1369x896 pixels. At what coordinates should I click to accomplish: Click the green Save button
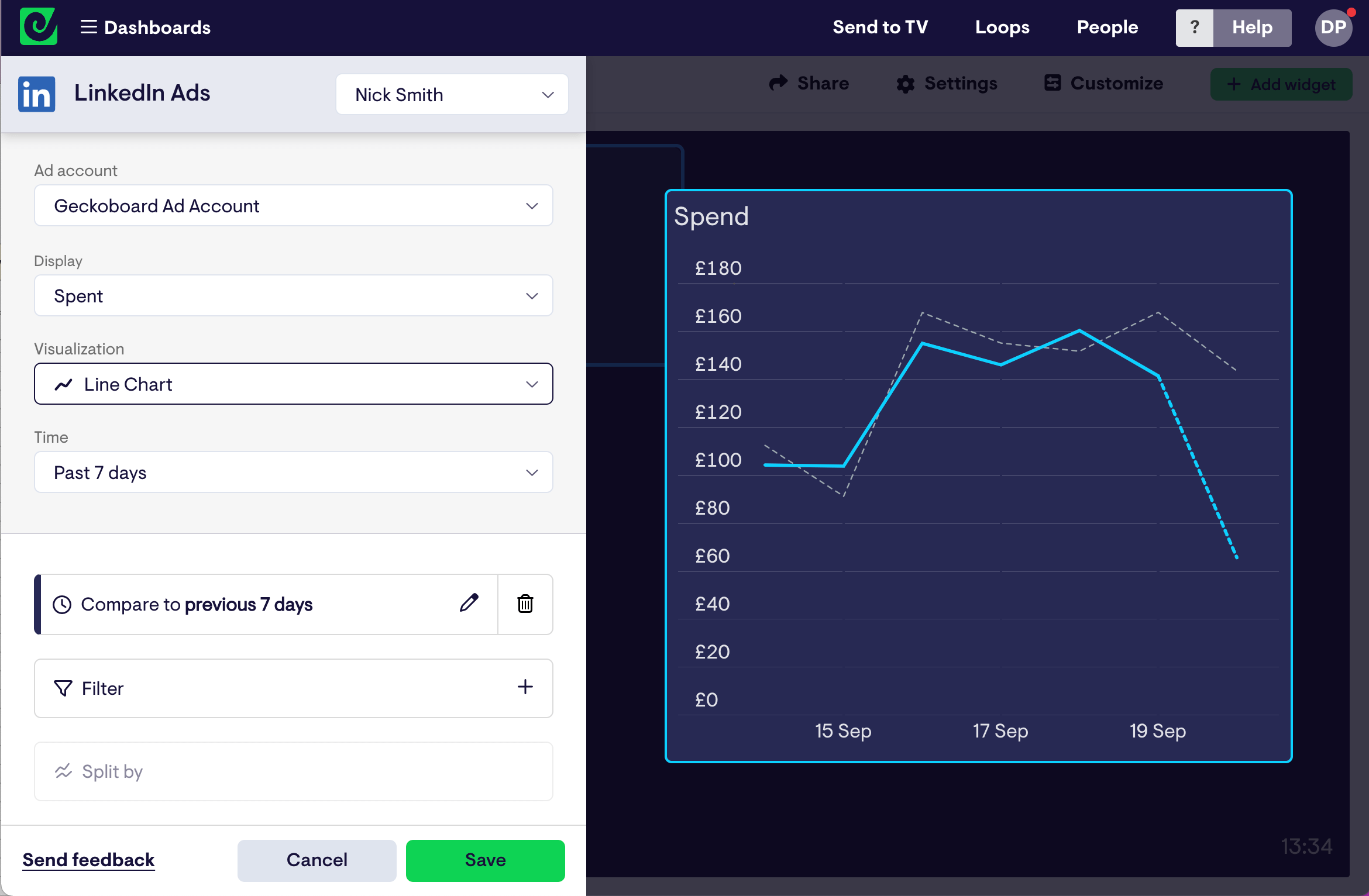point(485,860)
